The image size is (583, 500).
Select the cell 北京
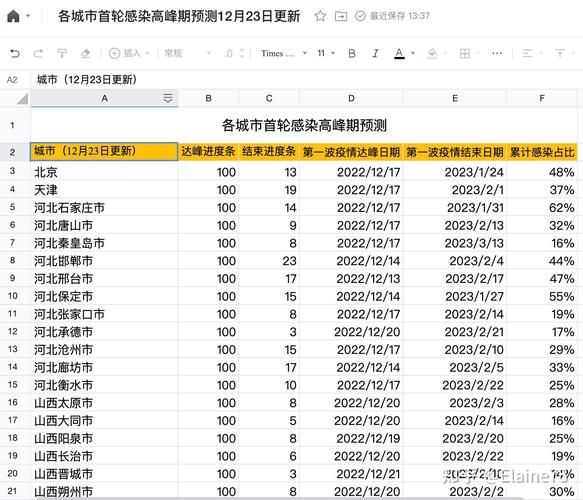pyautogui.click(x=104, y=172)
